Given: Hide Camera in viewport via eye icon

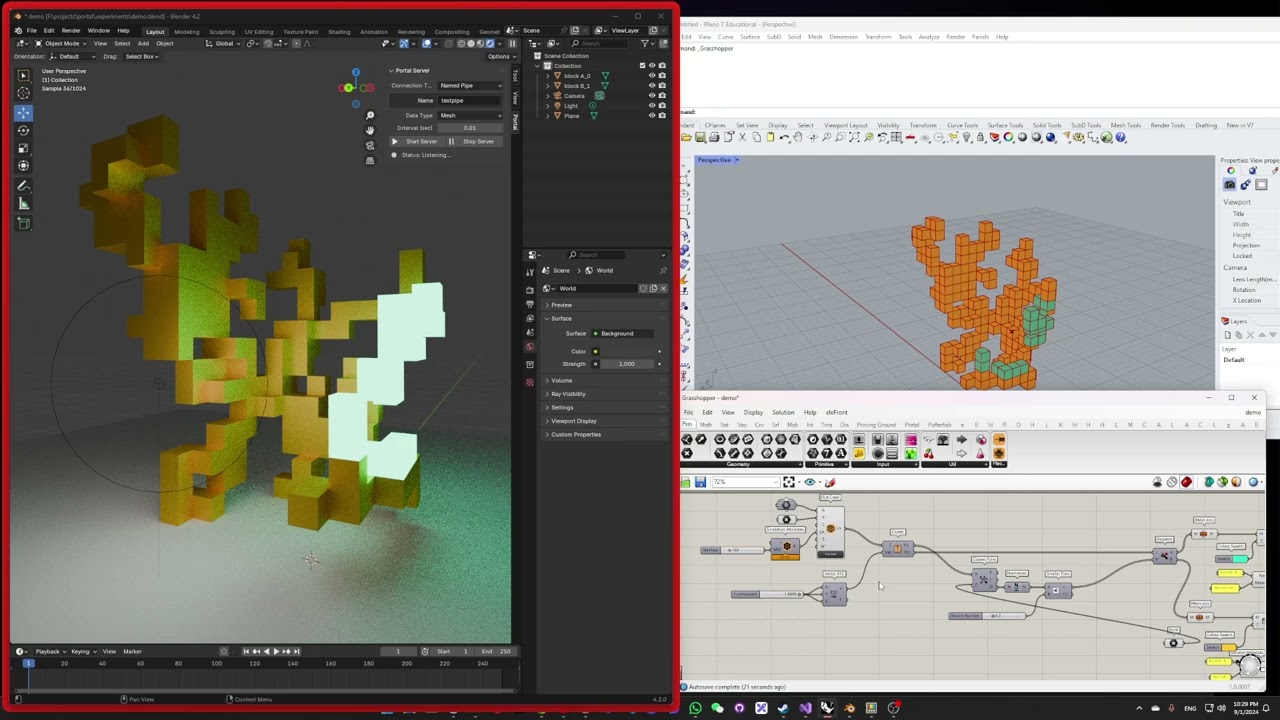Looking at the screenshot, I should 652,96.
